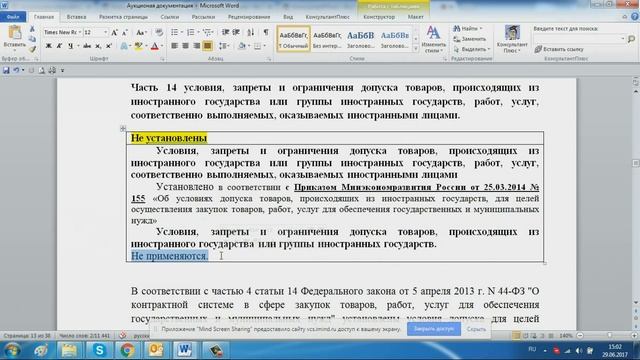Center text alignment icon

(x=185, y=46)
